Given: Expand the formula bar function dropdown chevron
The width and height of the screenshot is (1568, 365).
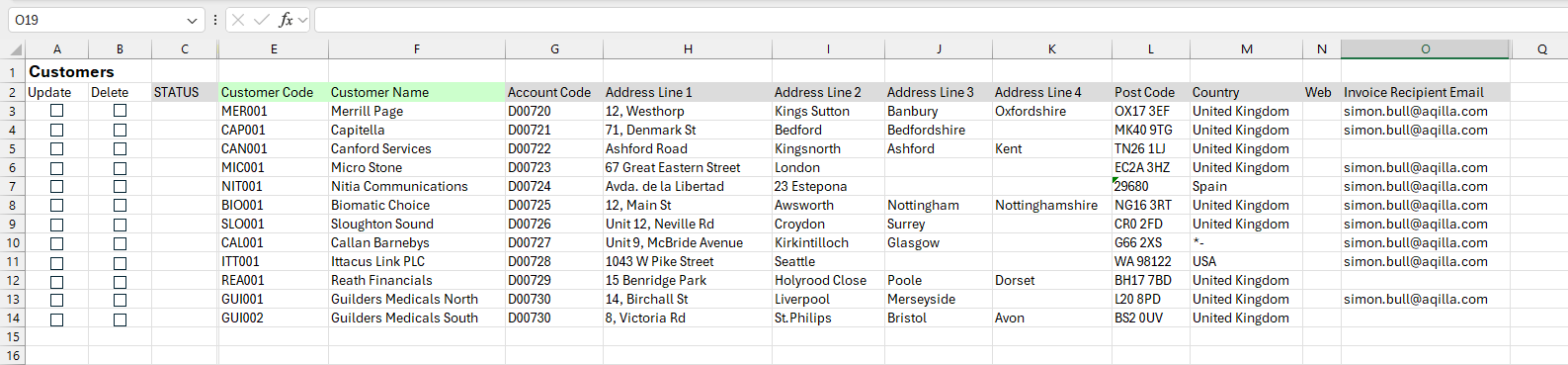Looking at the screenshot, I should click(302, 20).
